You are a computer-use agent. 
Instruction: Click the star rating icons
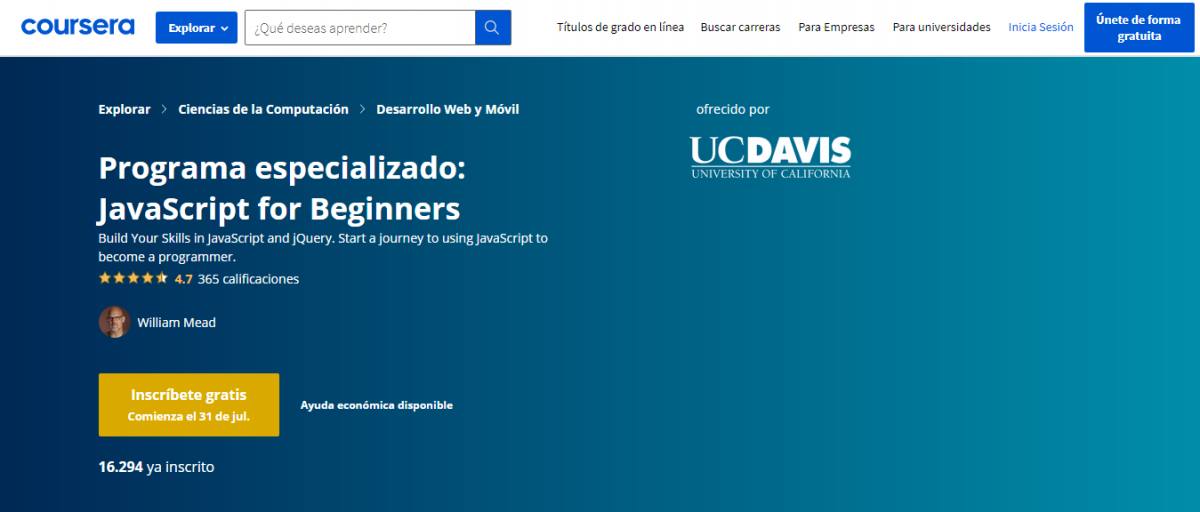(x=133, y=279)
